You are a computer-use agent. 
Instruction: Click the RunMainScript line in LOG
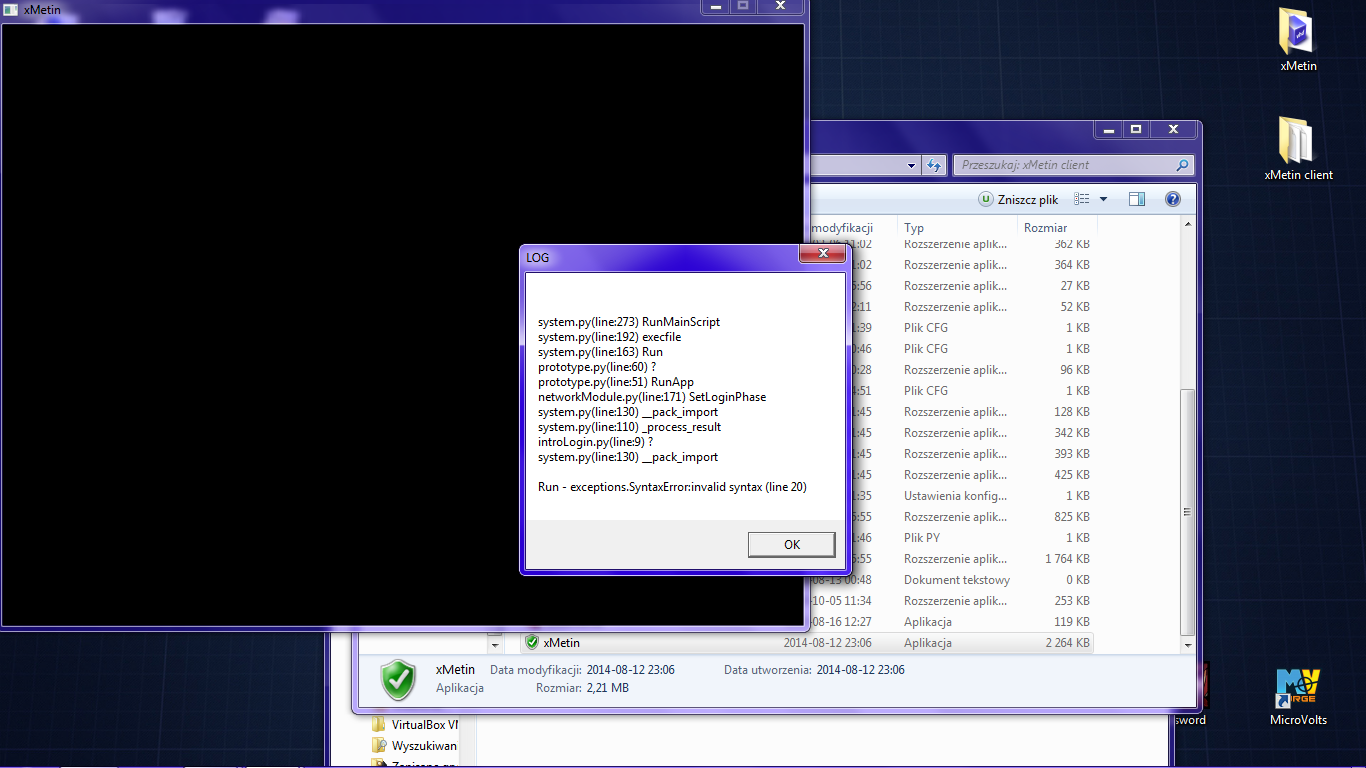(x=629, y=322)
